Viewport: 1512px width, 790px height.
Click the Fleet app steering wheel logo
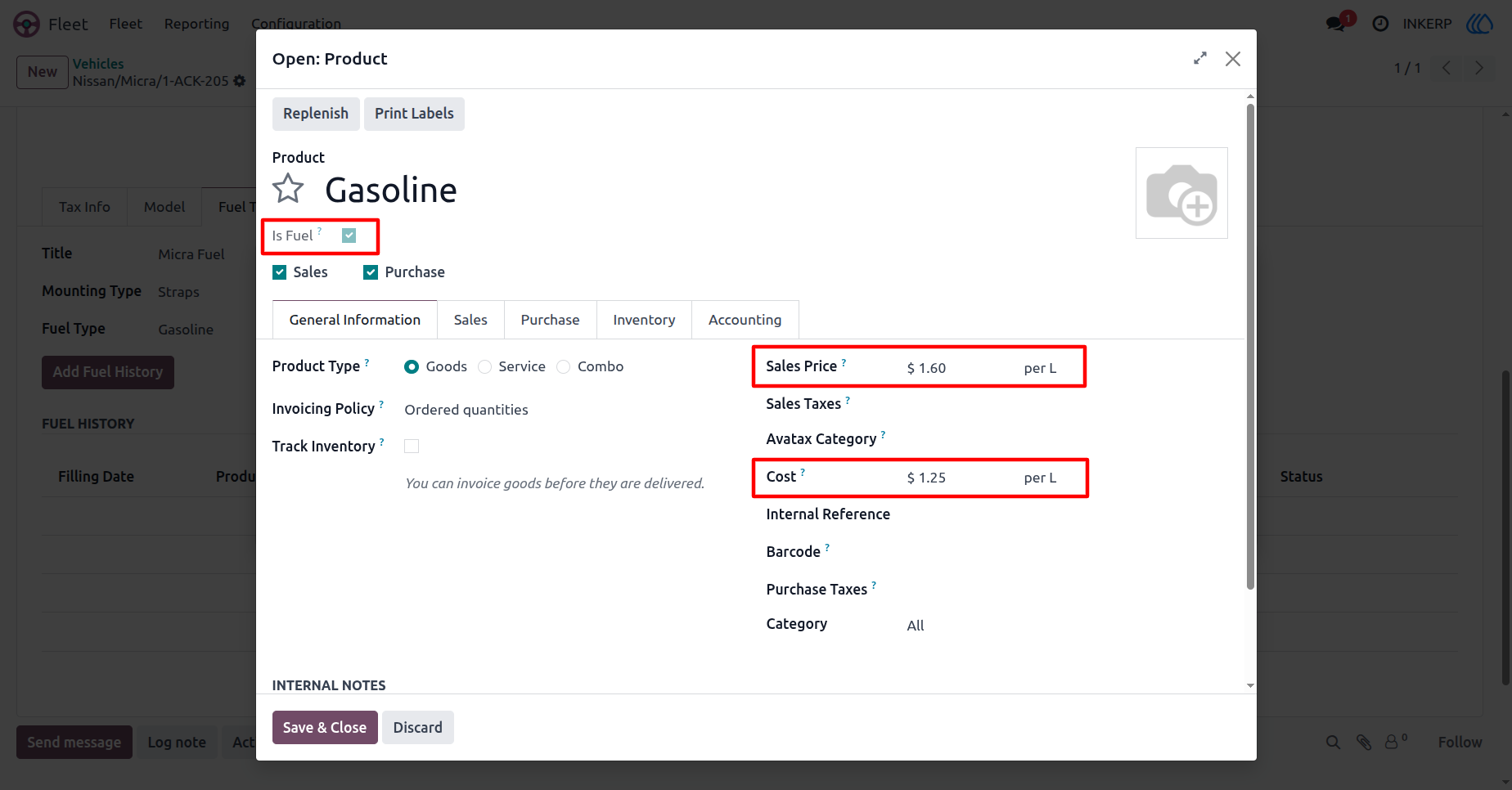26,24
